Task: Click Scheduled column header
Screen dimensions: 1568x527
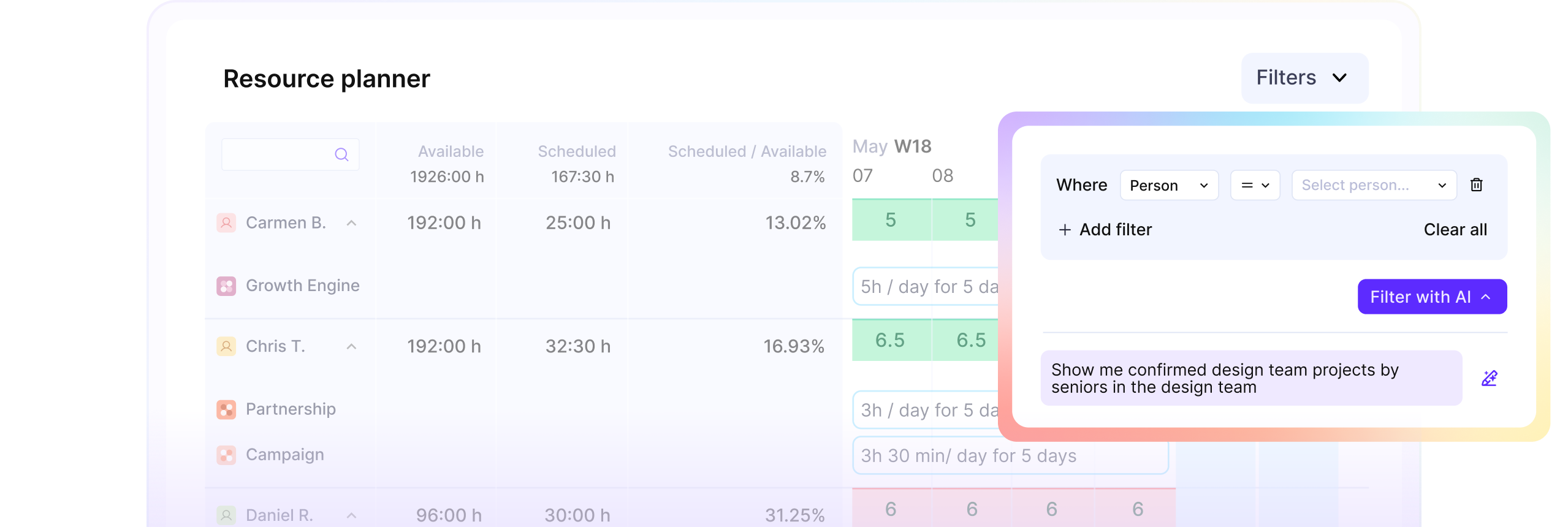Action: [577, 151]
